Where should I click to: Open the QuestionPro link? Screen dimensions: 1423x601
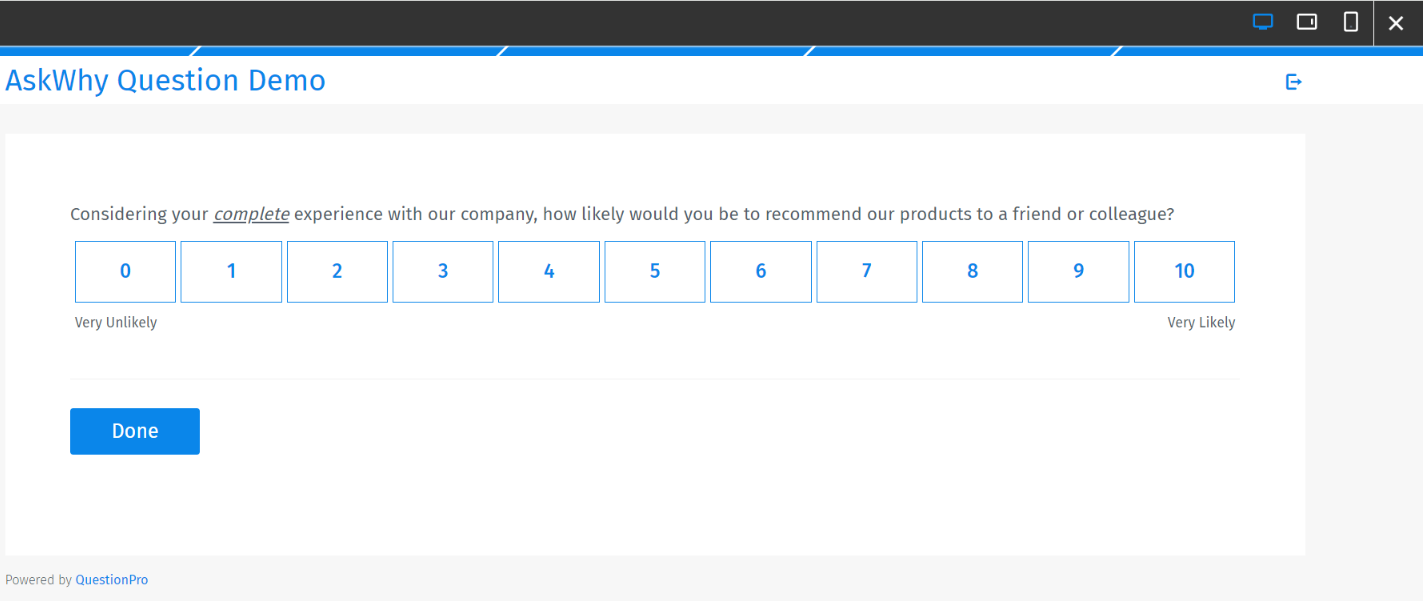pyautogui.click(x=111, y=579)
